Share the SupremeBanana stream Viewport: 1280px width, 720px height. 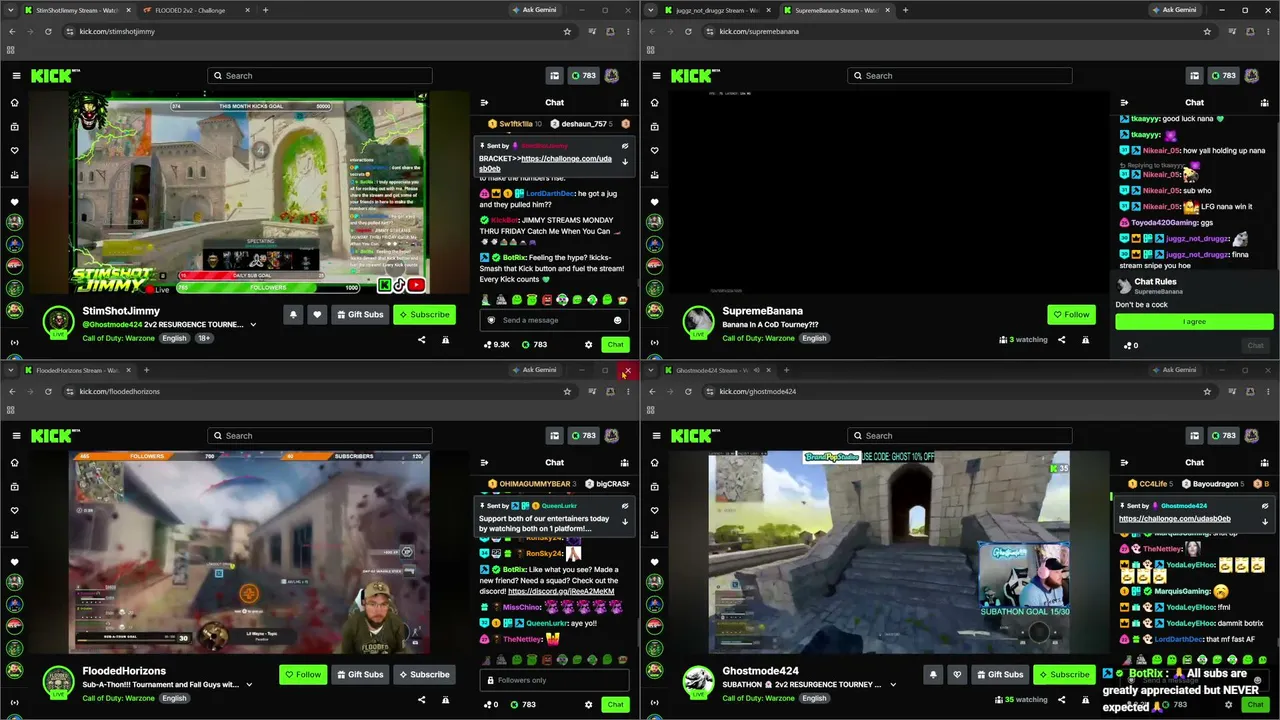[1061, 339]
